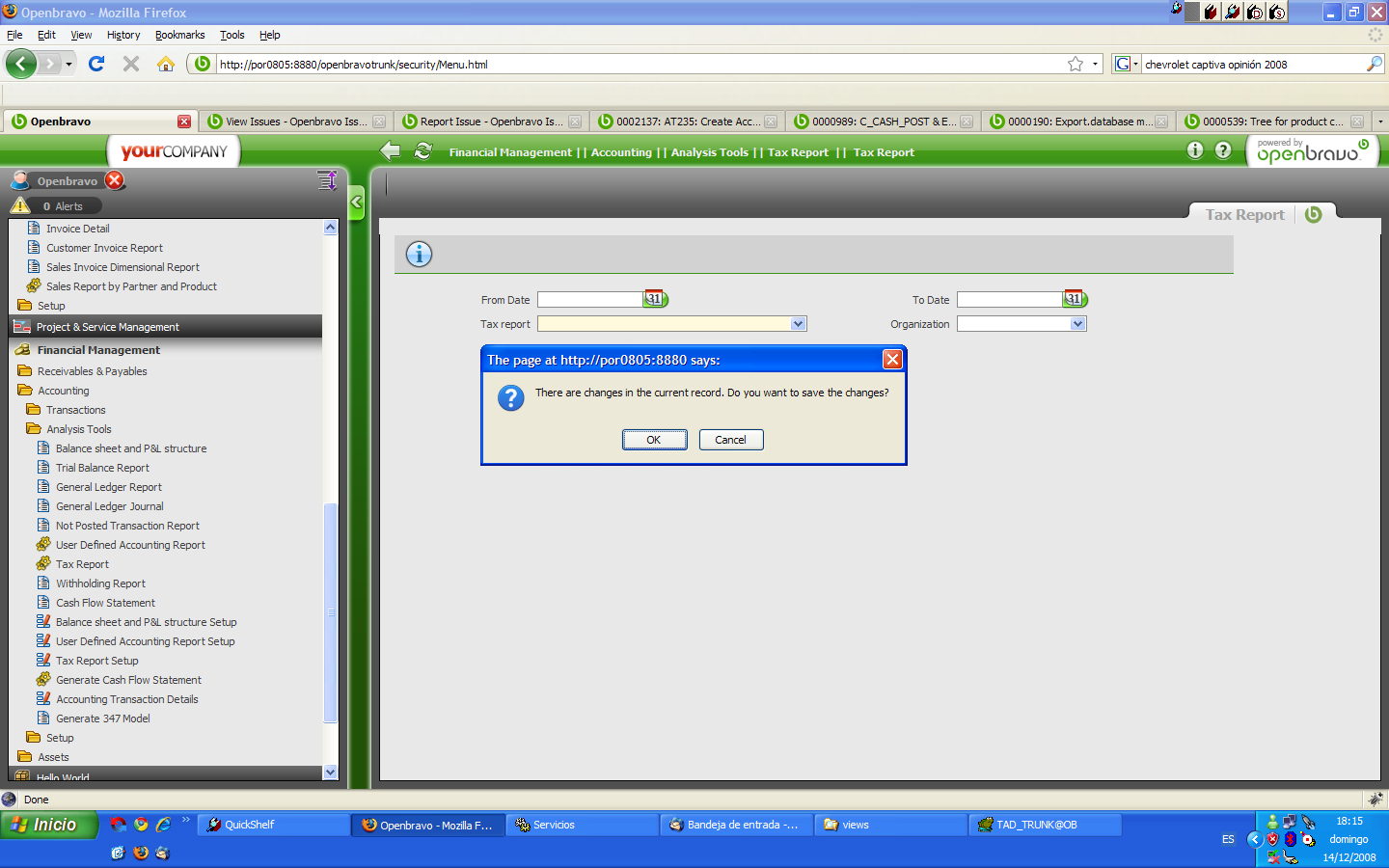Click the menu tree scroll down arrow
The height and width of the screenshot is (868, 1389).
click(330, 772)
